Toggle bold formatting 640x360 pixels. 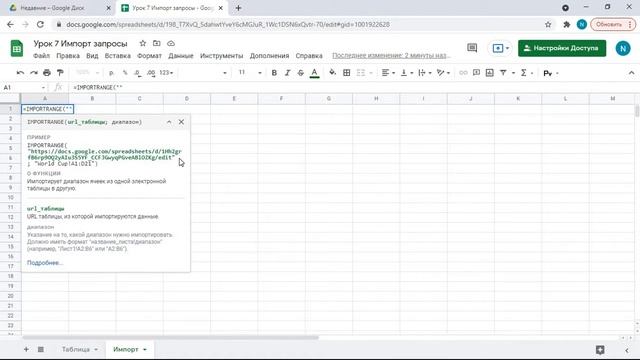coord(274,73)
